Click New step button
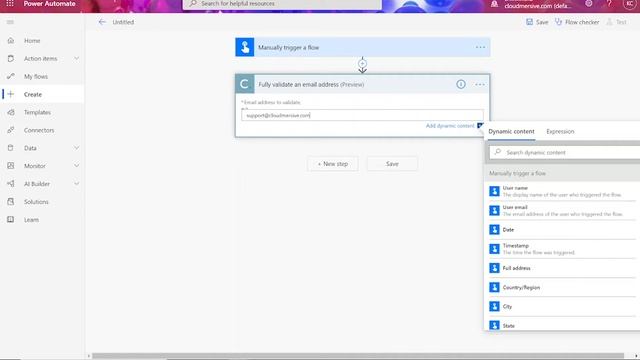This screenshot has width=640, height=360. (x=333, y=164)
